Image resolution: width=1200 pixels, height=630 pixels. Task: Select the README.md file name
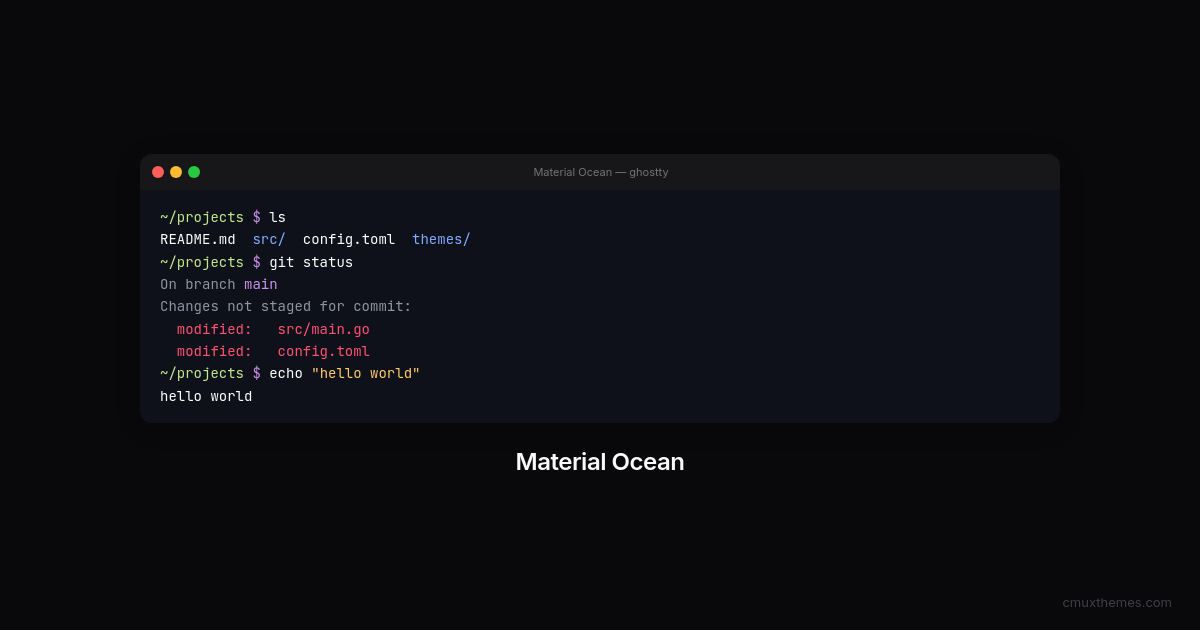click(198, 239)
